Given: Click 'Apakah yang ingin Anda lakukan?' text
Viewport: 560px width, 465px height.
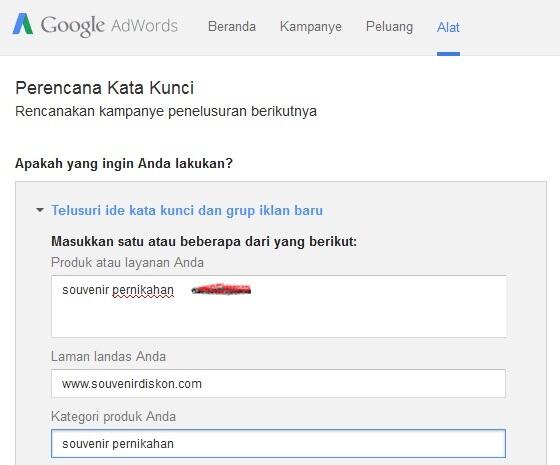Looking at the screenshot, I should 124,163.
